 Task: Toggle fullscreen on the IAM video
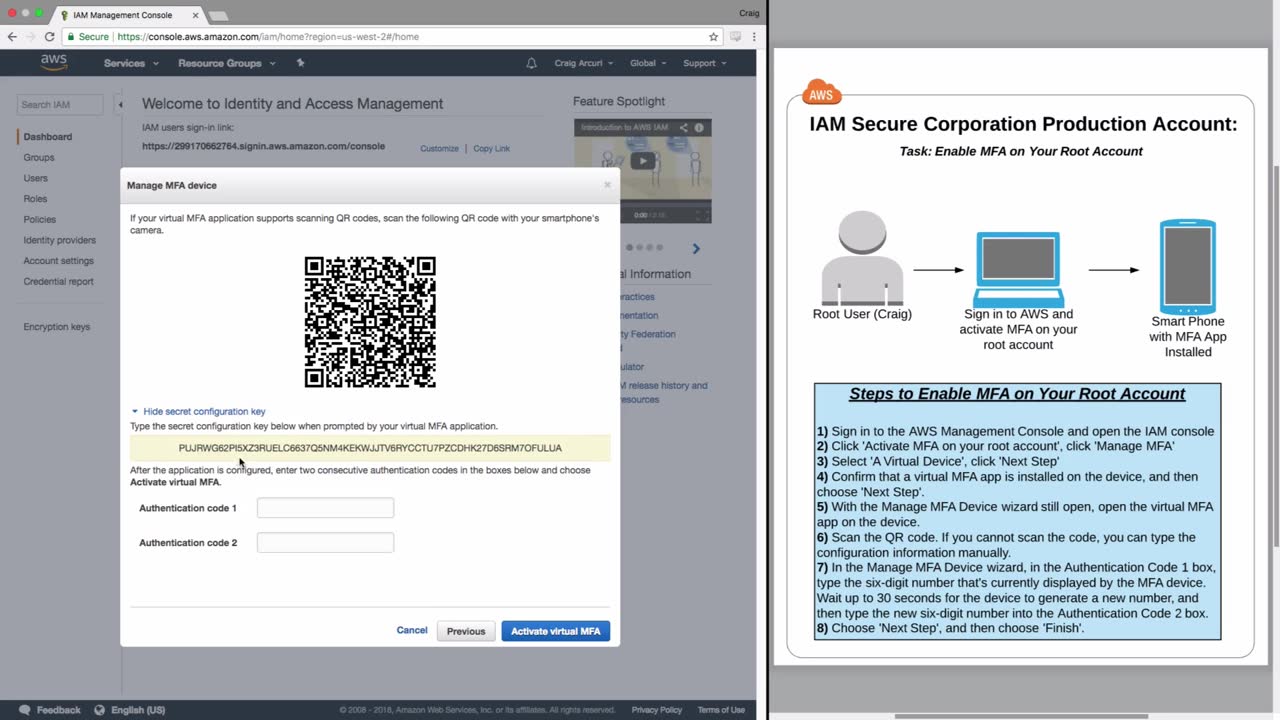coord(704,214)
